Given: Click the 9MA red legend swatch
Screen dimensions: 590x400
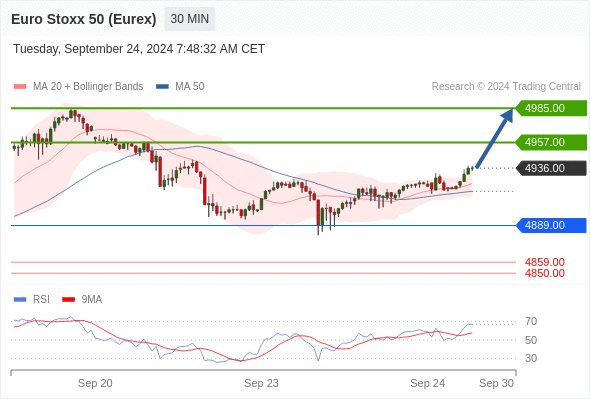Looking at the screenshot, I should click(x=68, y=300).
